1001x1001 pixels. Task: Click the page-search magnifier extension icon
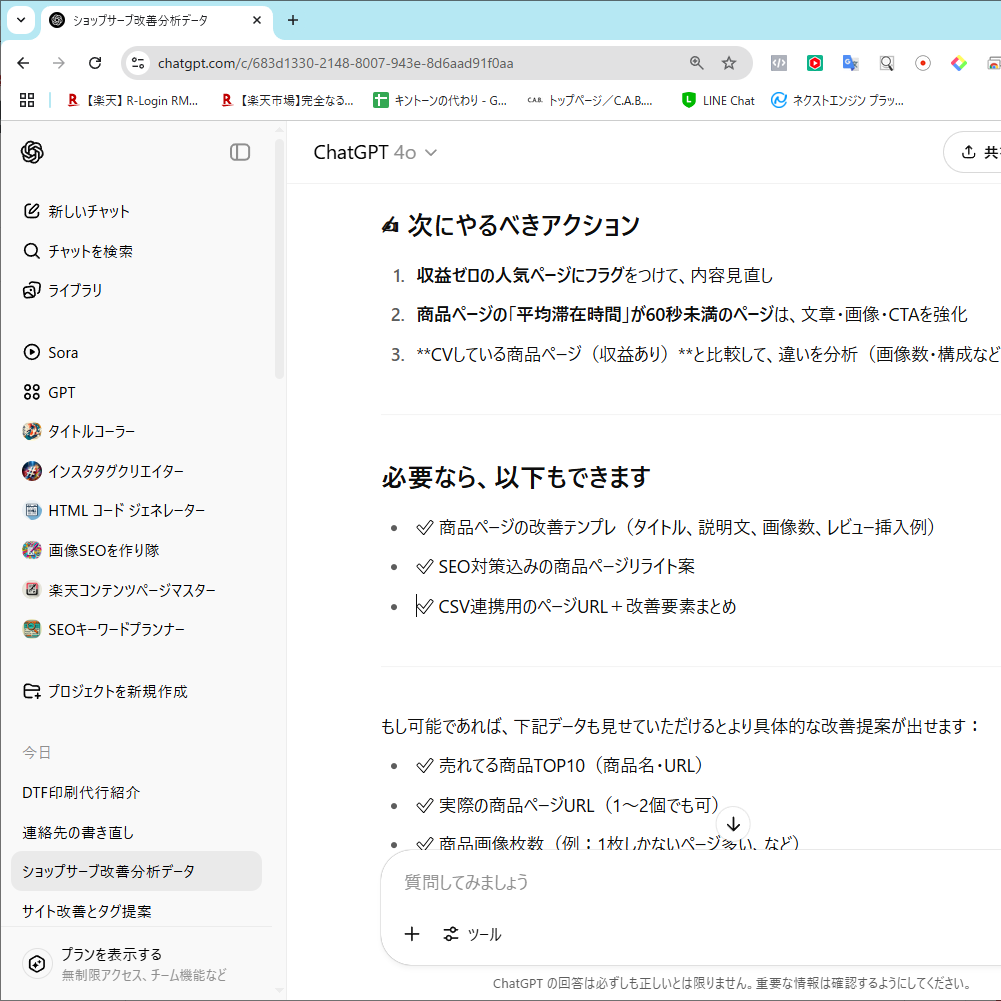pyautogui.click(x=887, y=63)
